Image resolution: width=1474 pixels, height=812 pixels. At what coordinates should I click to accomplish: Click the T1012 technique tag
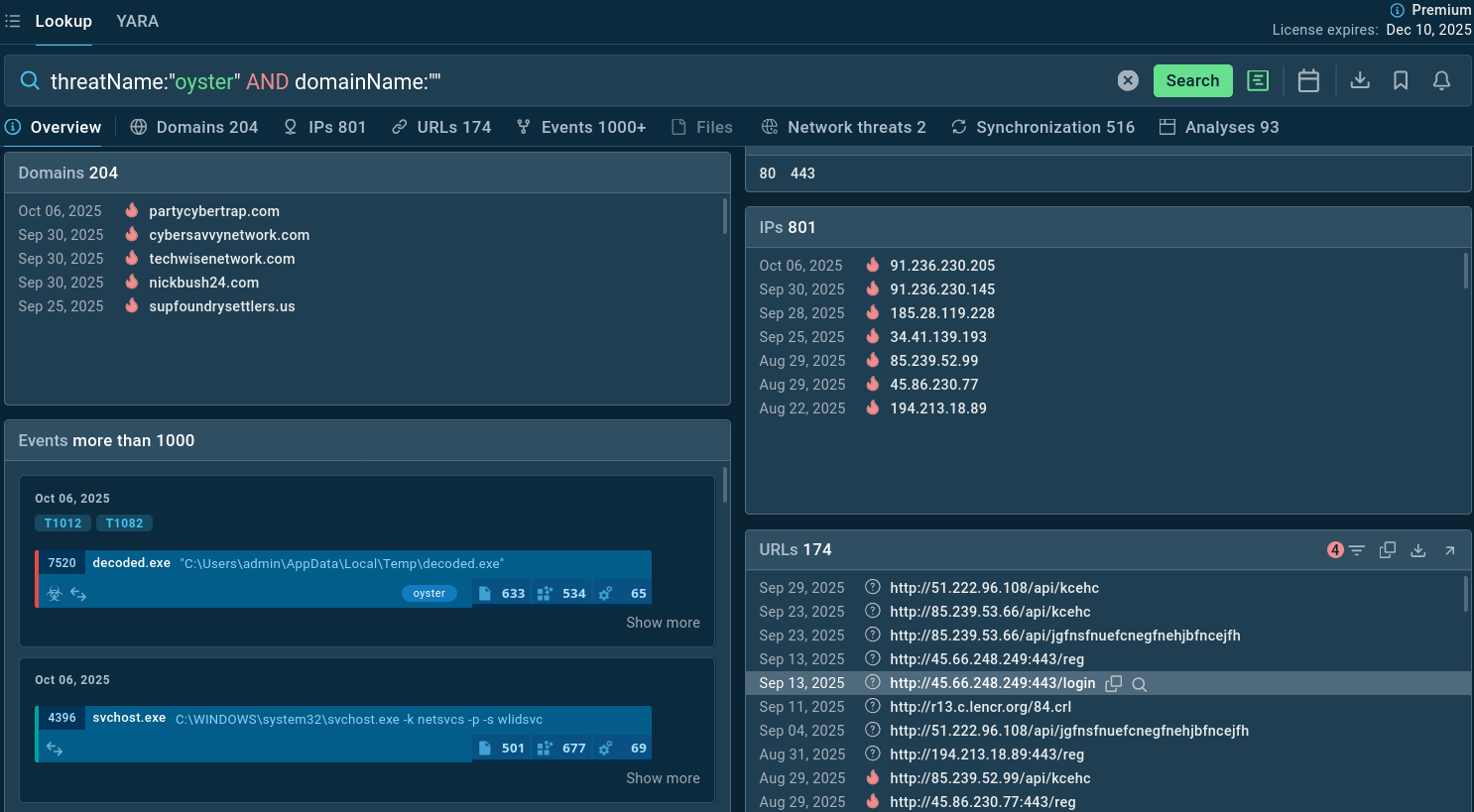click(62, 523)
